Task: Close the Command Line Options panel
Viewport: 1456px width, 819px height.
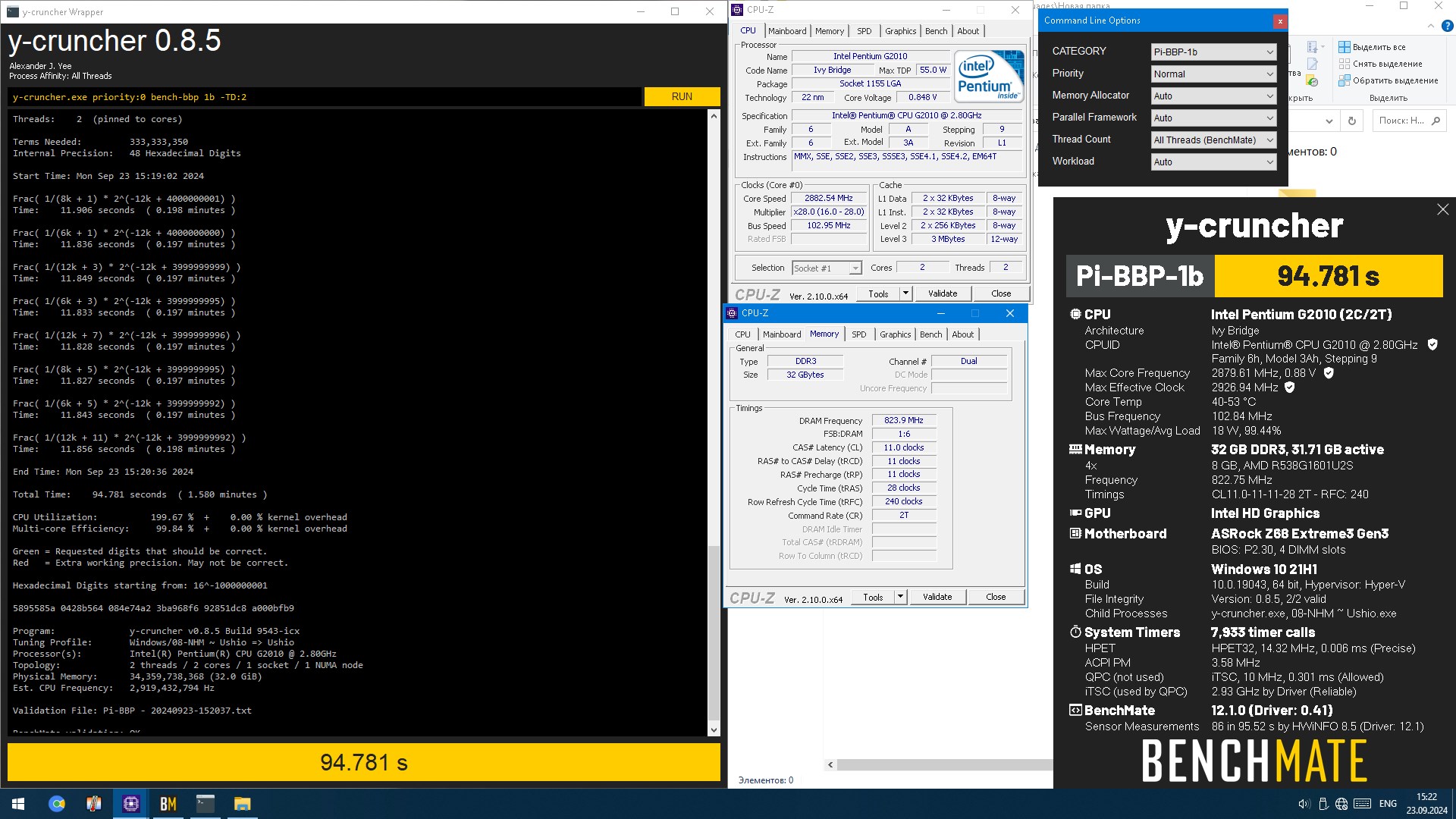Action: (x=1280, y=21)
